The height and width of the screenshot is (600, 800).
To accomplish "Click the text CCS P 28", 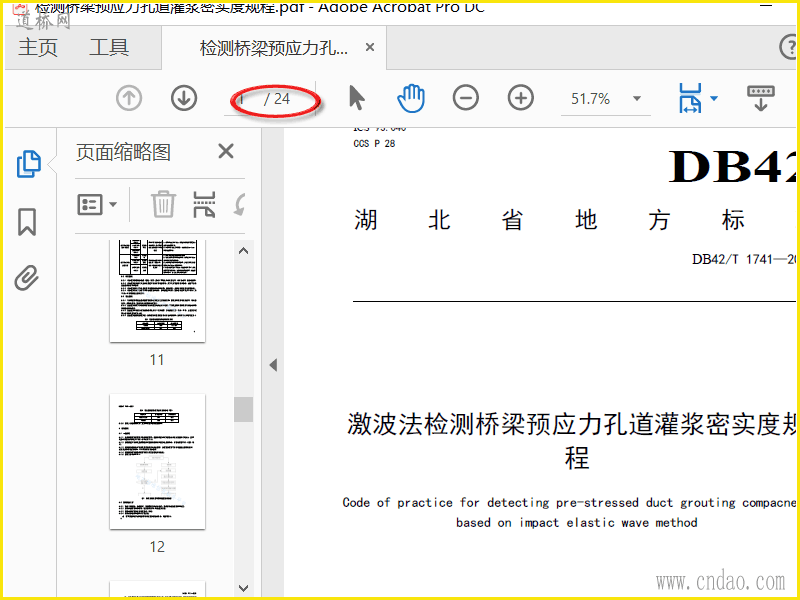I will 374,143.
